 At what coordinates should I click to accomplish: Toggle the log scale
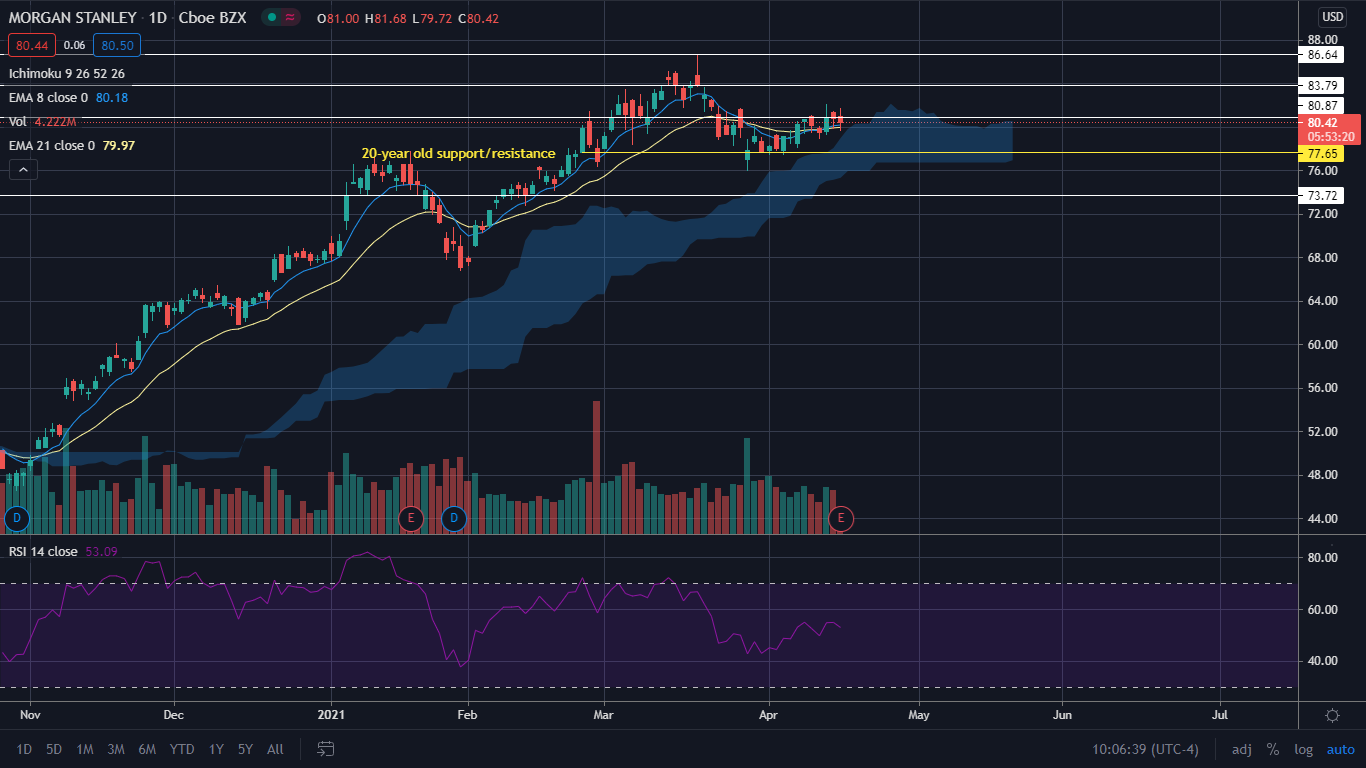click(x=1303, y=749)
